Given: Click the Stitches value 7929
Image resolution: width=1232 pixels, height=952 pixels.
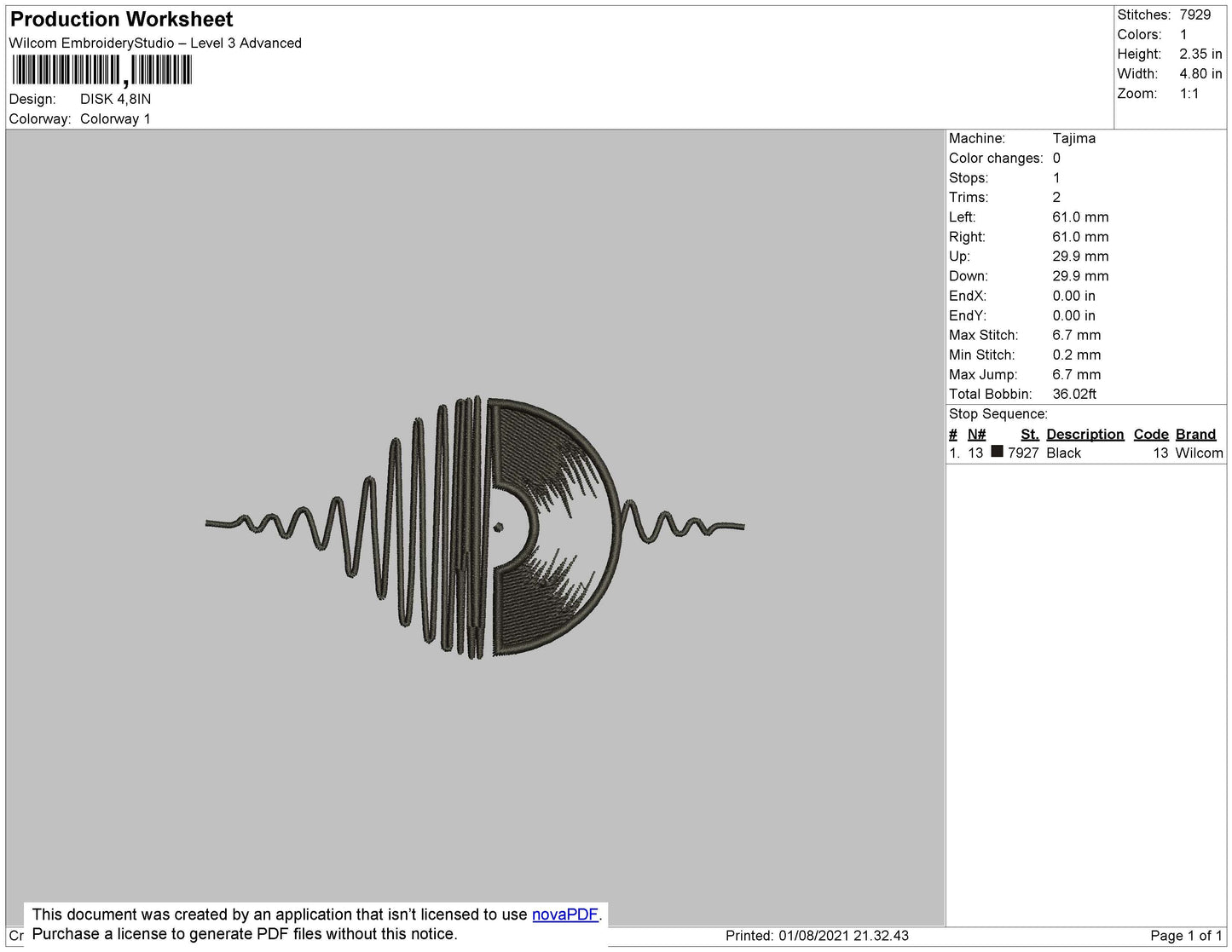Looking at the screenshot, I should click(x=1195, y=14).
